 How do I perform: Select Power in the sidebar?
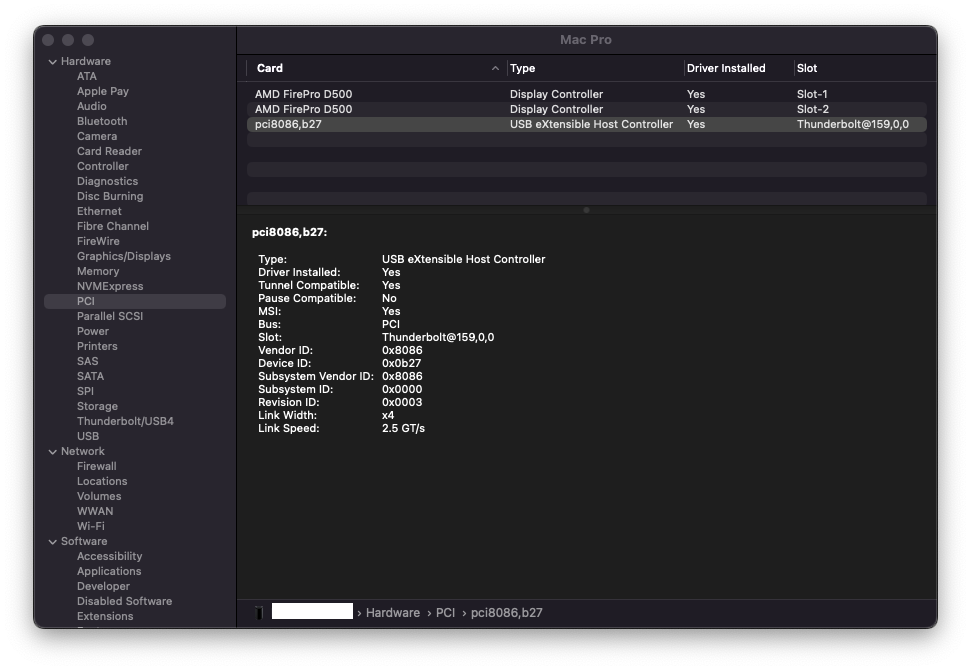point(92,331)
